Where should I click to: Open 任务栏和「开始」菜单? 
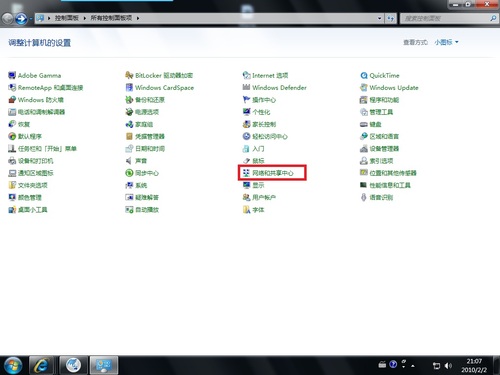click(x=42, y=149)
